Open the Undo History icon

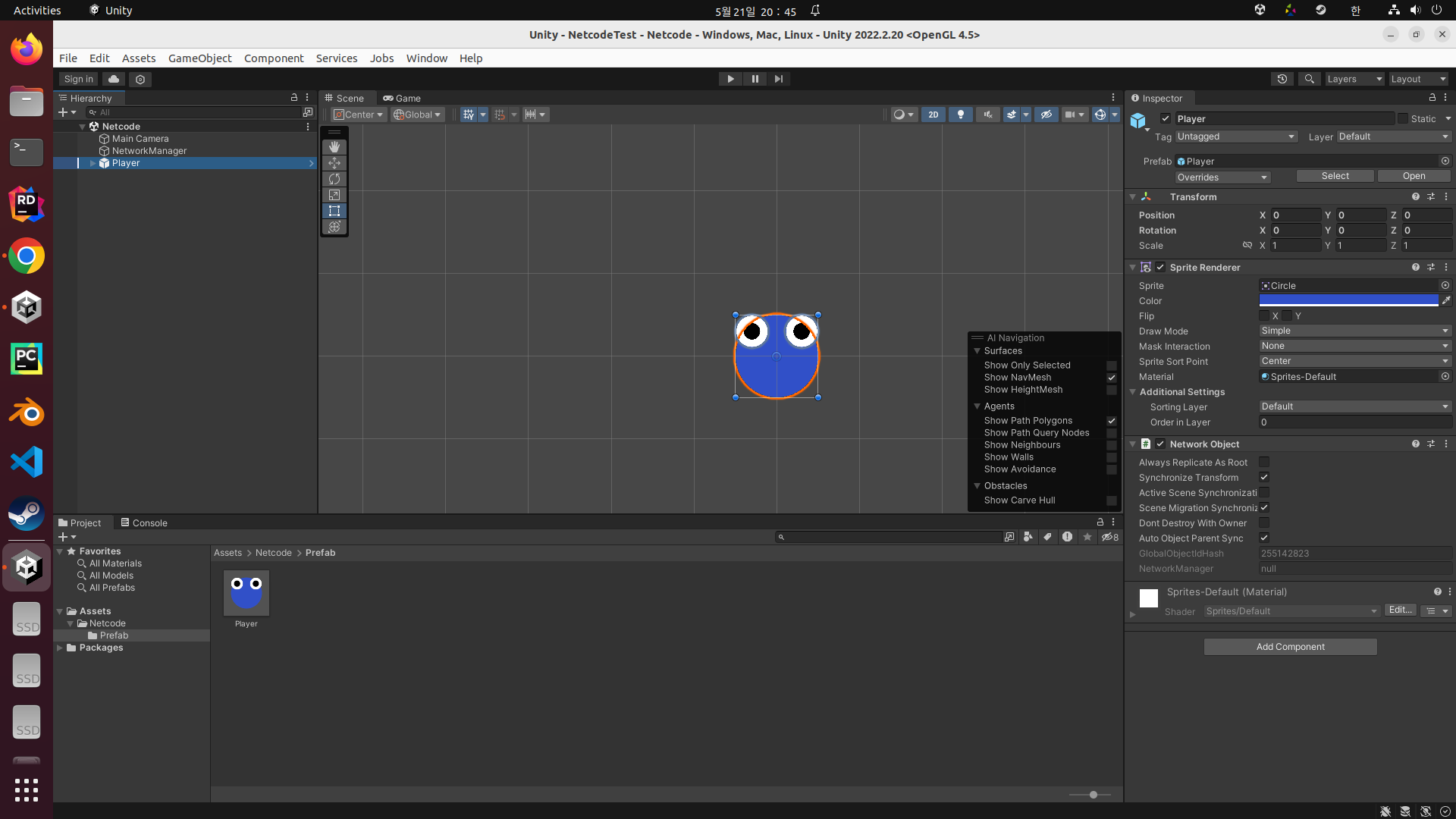pos(1282,79)
